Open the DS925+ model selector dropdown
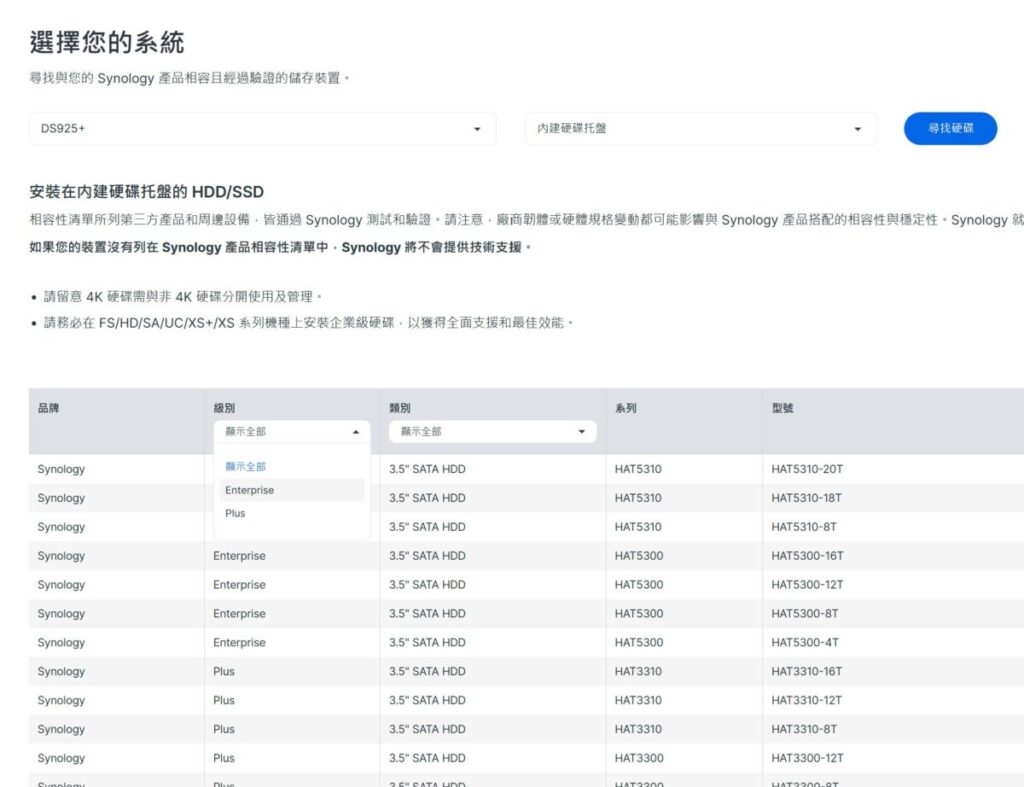The width and height of the screenshot is (1024, 787). (x=262, y=129)
